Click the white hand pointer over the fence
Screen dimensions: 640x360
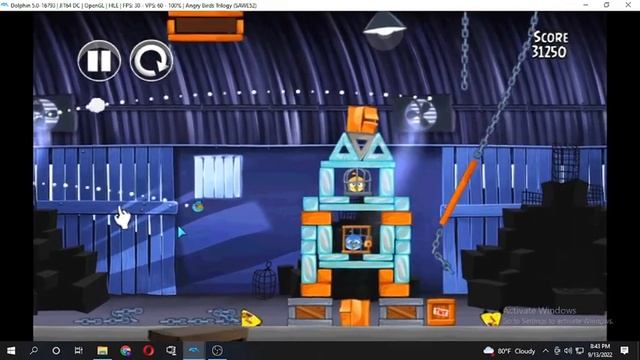(x=122, y=217)
